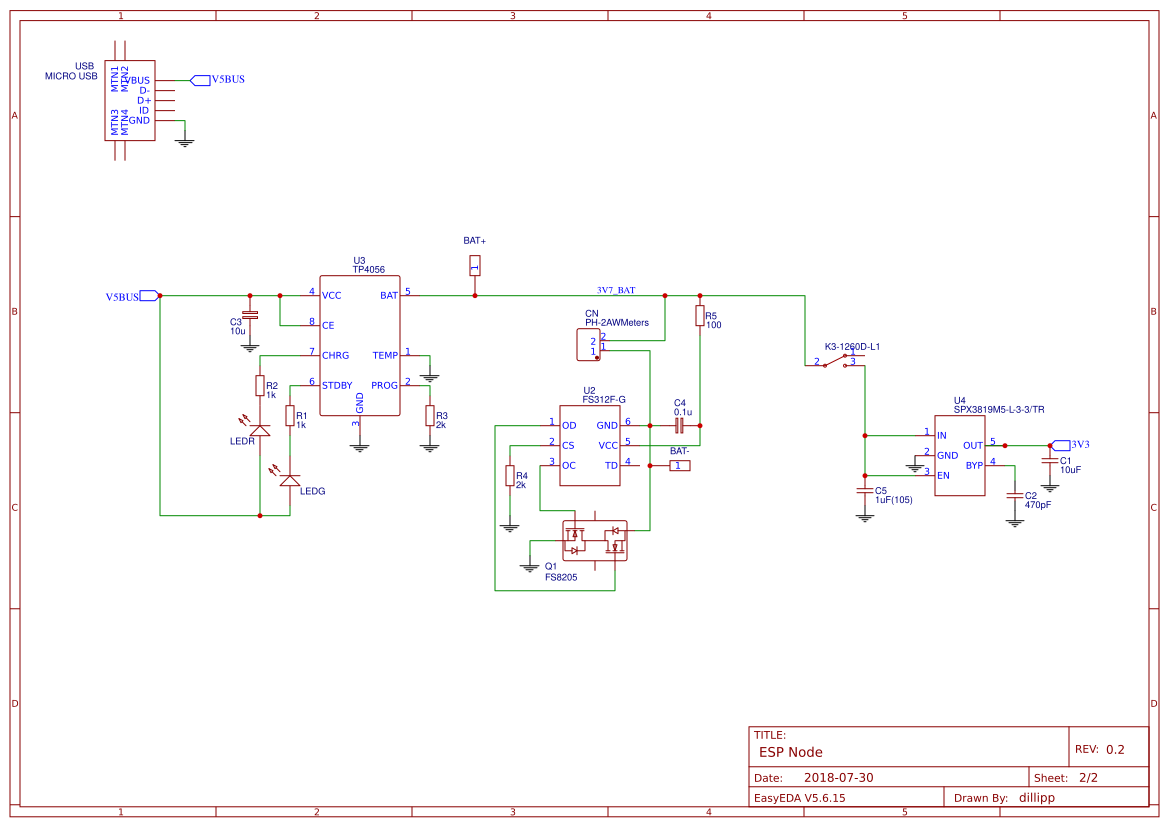Viewport: 1169px width, 827px height.
Task: Select resistor R3 2k symbol
Action: (x=429, y=415)
